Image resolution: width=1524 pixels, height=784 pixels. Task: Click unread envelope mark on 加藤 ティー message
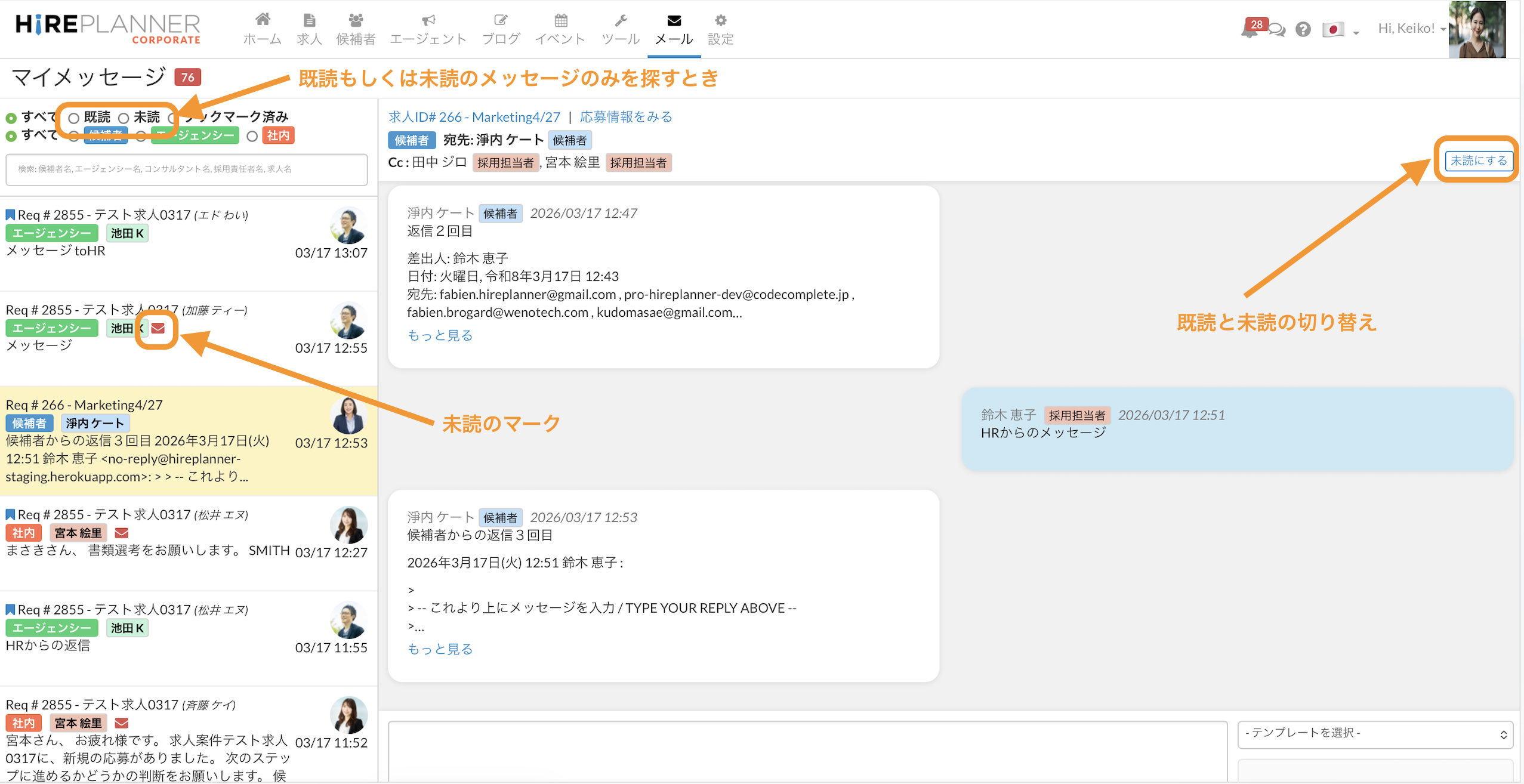coord(158,328)
